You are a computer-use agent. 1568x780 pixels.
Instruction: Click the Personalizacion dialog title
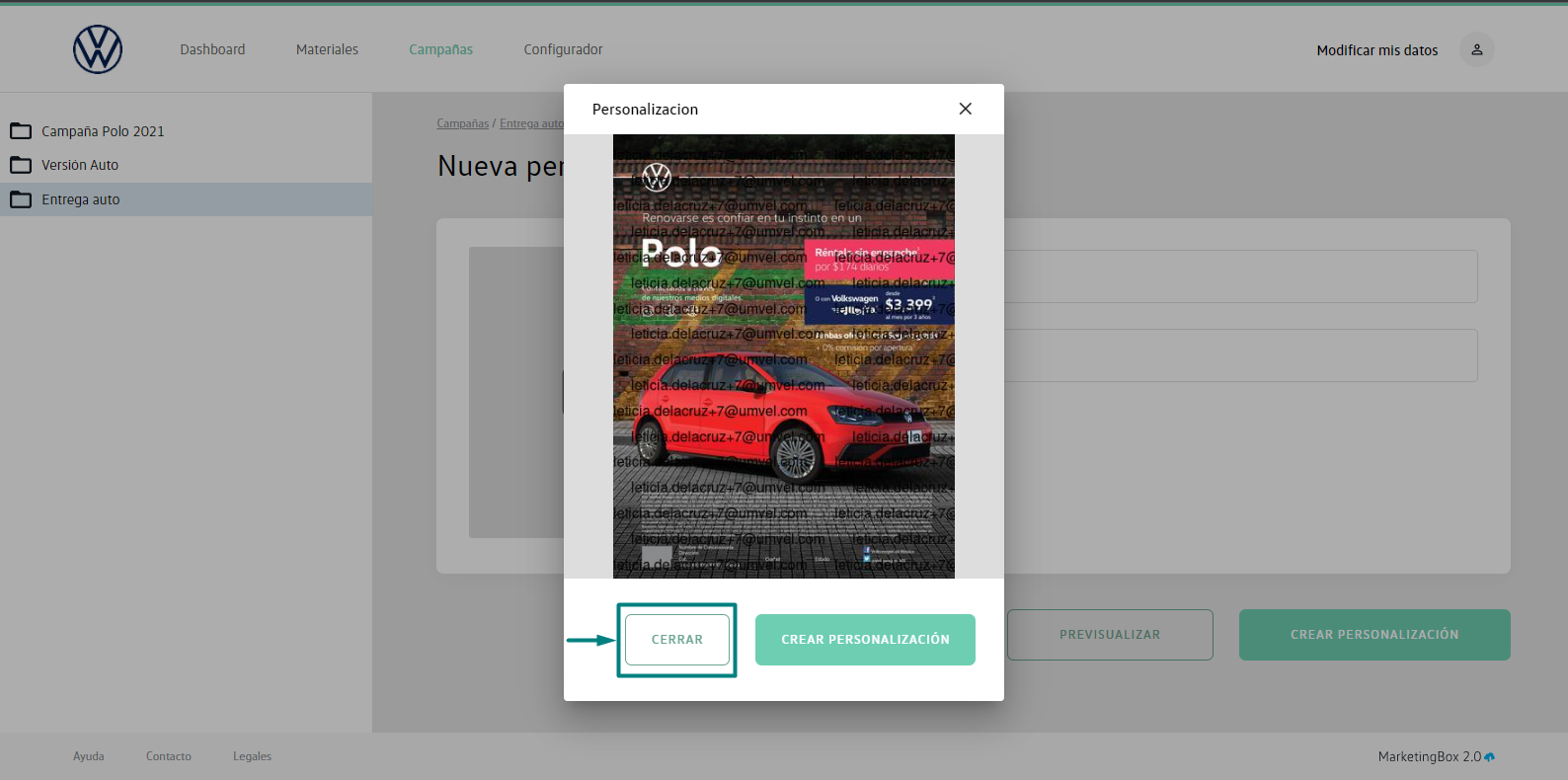pyautogui.click(x=645, y=110)
